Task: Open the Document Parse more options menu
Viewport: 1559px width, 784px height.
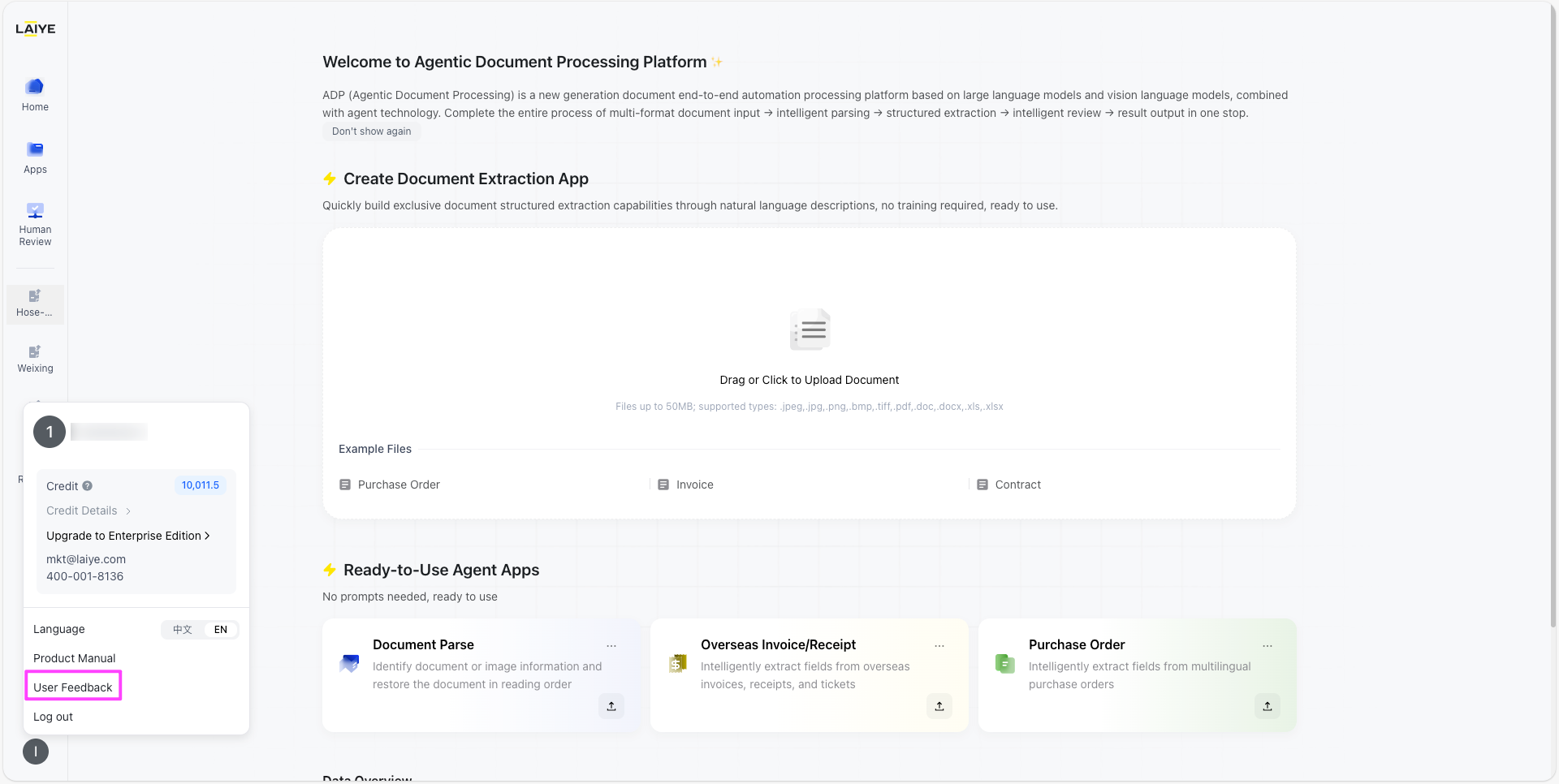Action: (611, 646)
